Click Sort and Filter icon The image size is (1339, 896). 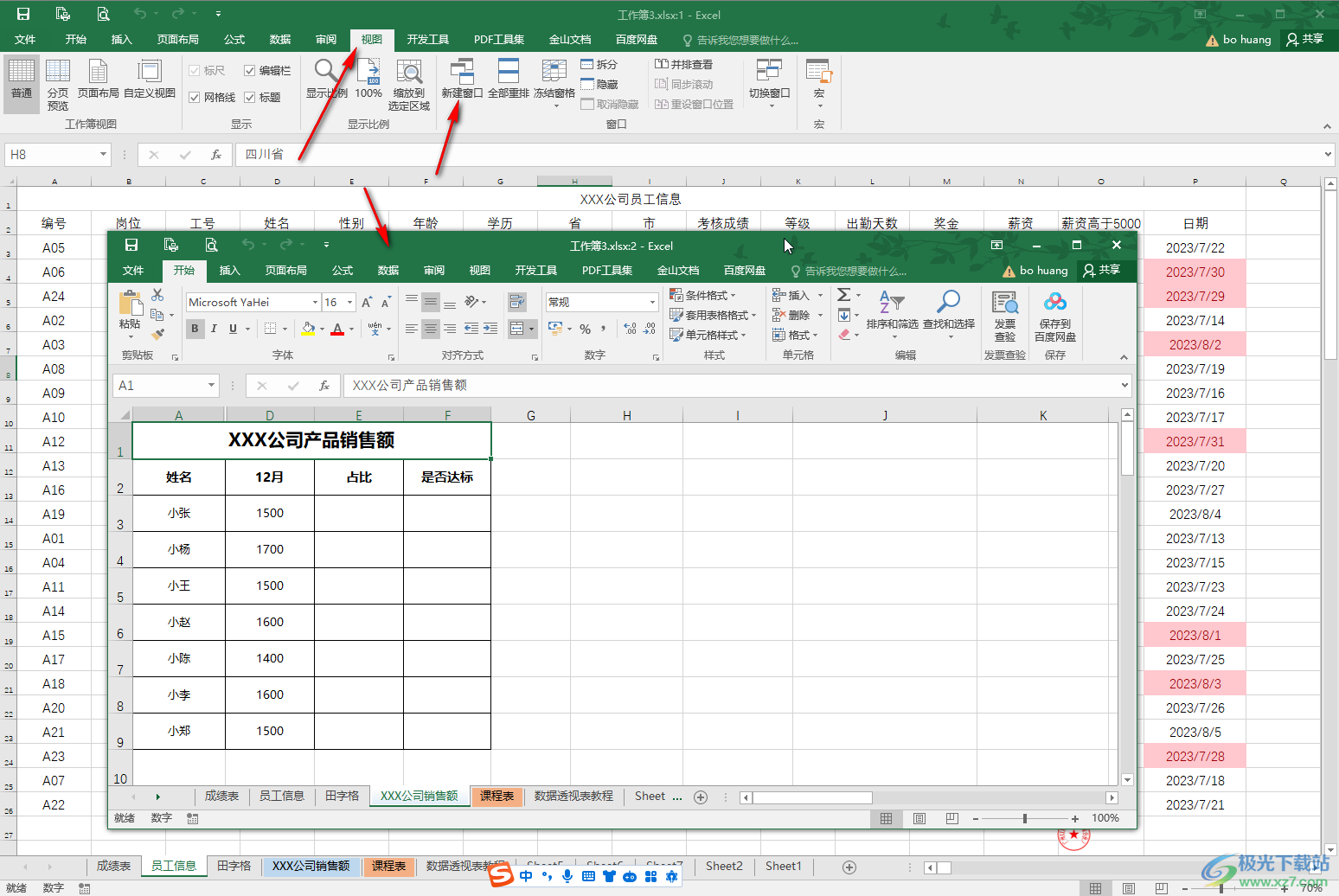pyautogui.click(x=892, y=301)
